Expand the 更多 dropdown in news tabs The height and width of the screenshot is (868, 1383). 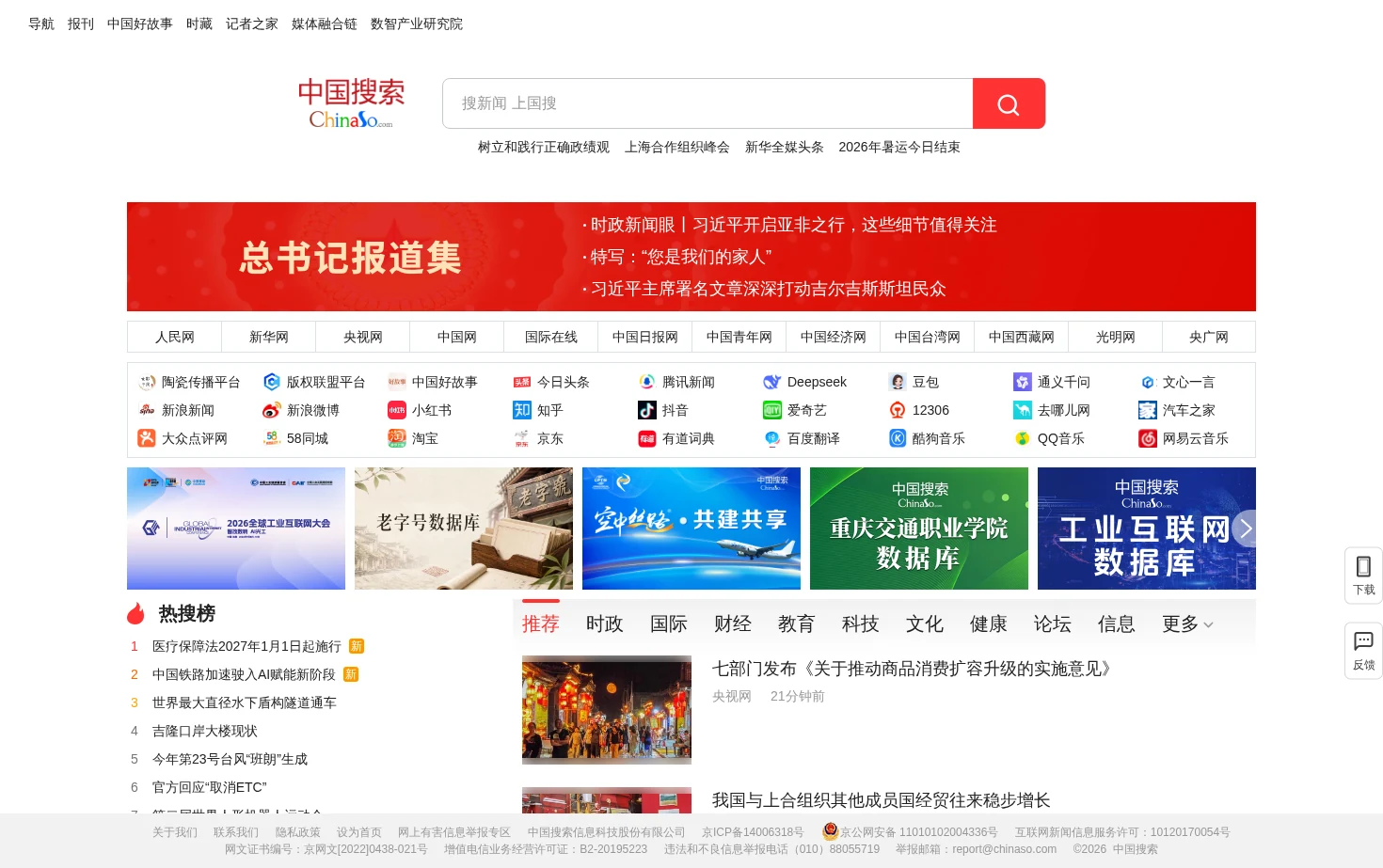tap(1187, 624)
